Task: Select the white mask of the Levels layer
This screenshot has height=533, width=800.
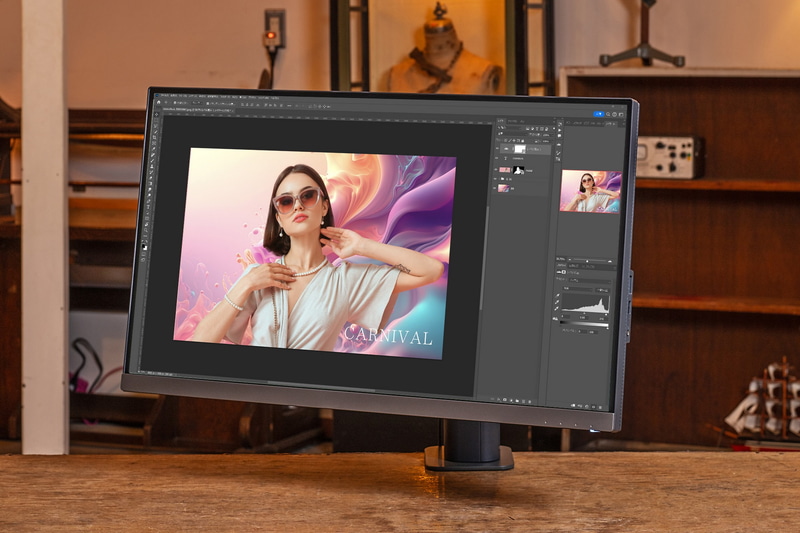Action: (x=520, y=149)
